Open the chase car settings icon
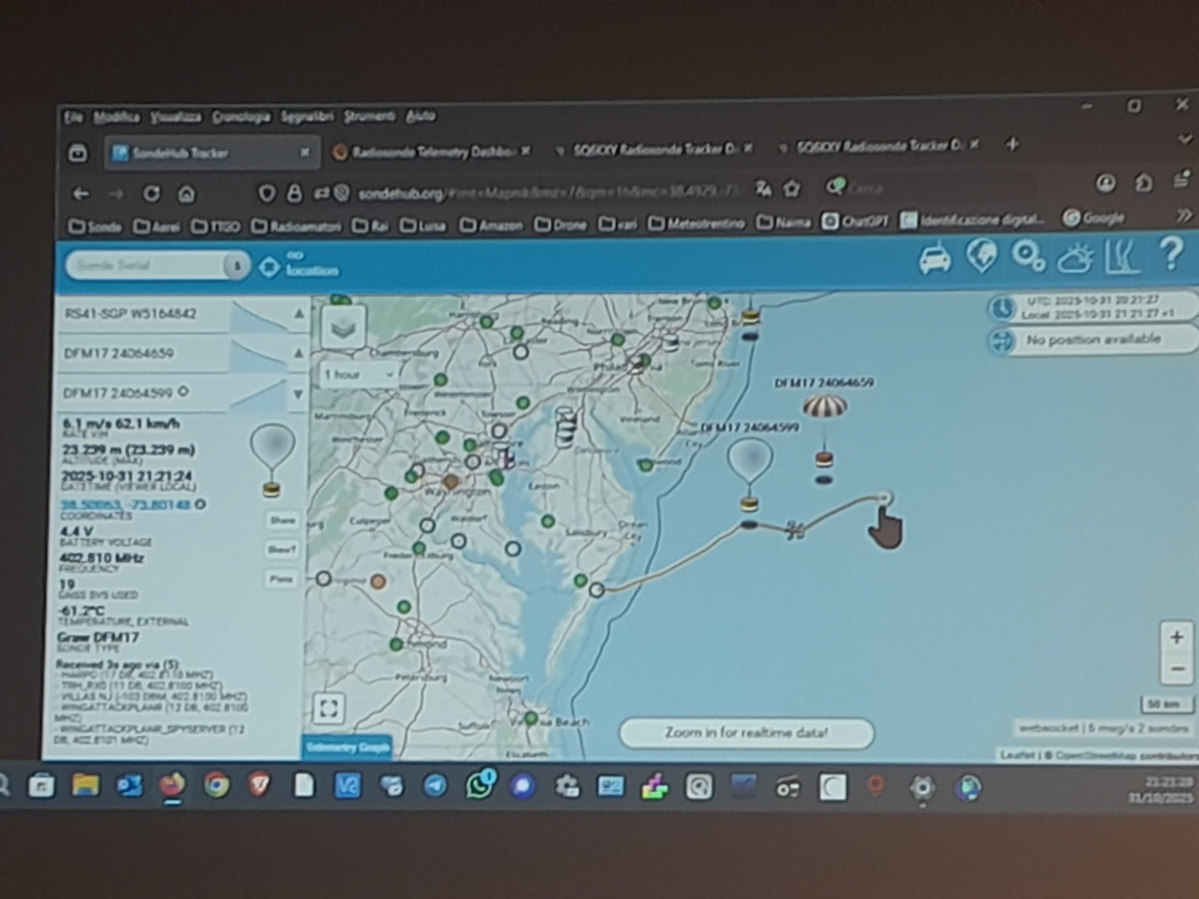Image resolution: width=1199 pixels, height=899 pixels. pyautogui.click(x=935, y=260)
